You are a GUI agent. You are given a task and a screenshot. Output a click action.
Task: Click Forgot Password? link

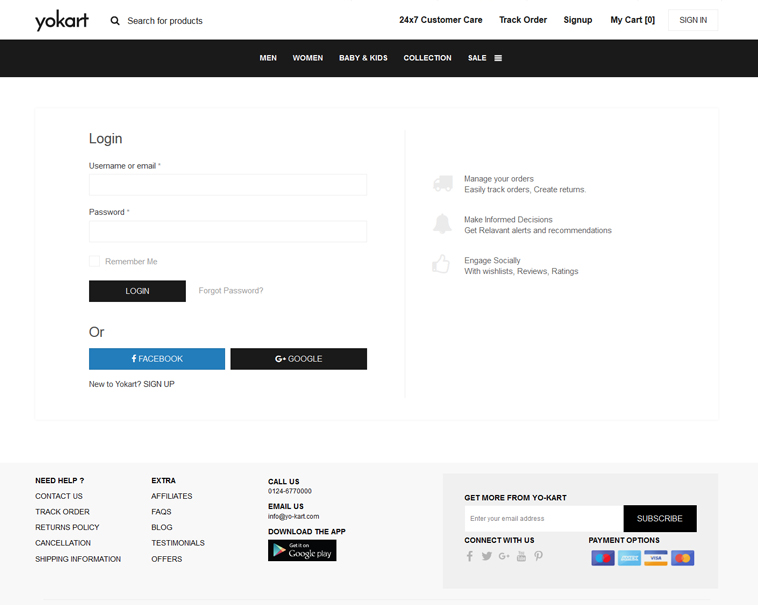pyautogui.click(x=231, y=290)
